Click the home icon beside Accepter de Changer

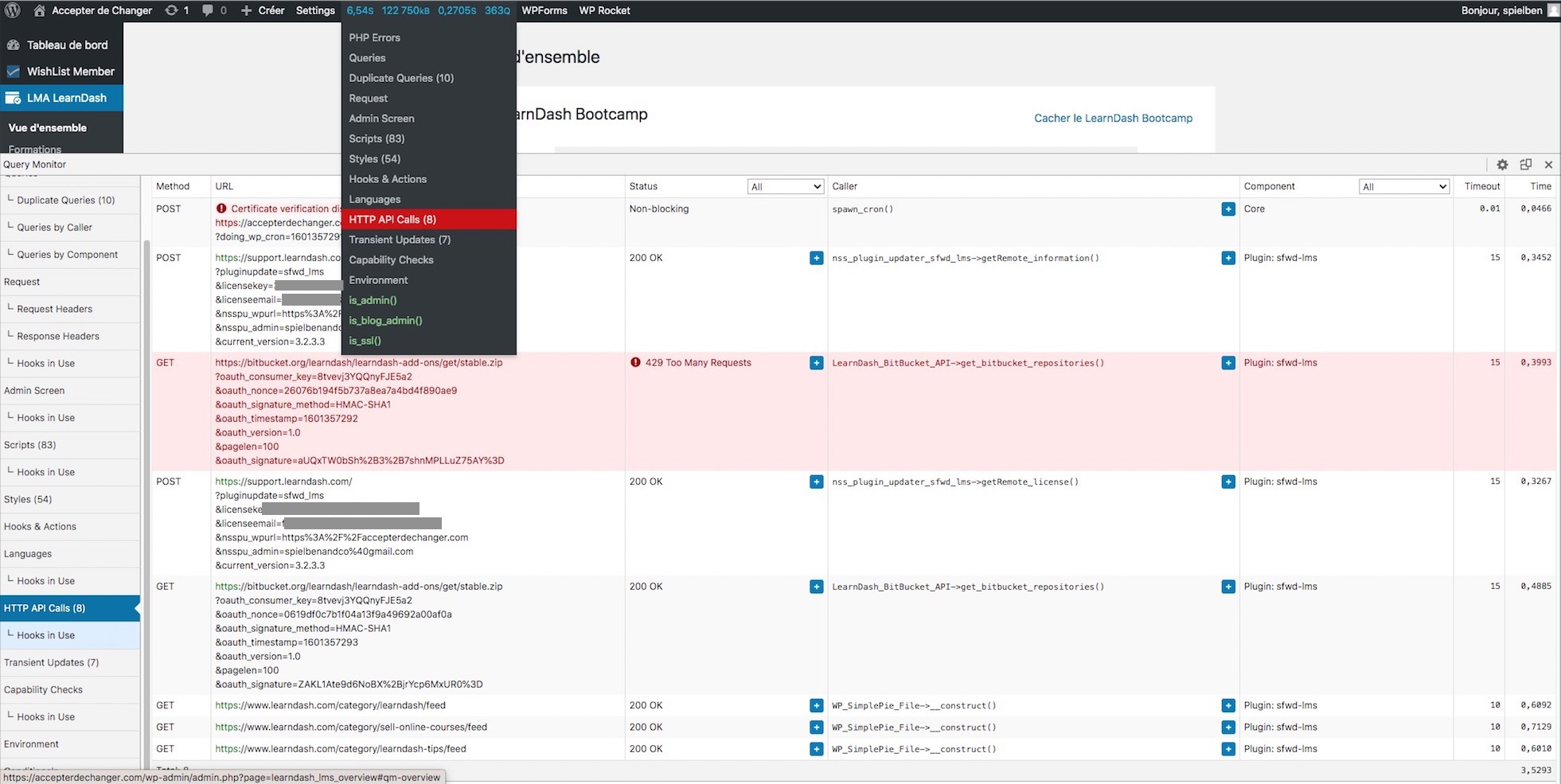[39, 10]
